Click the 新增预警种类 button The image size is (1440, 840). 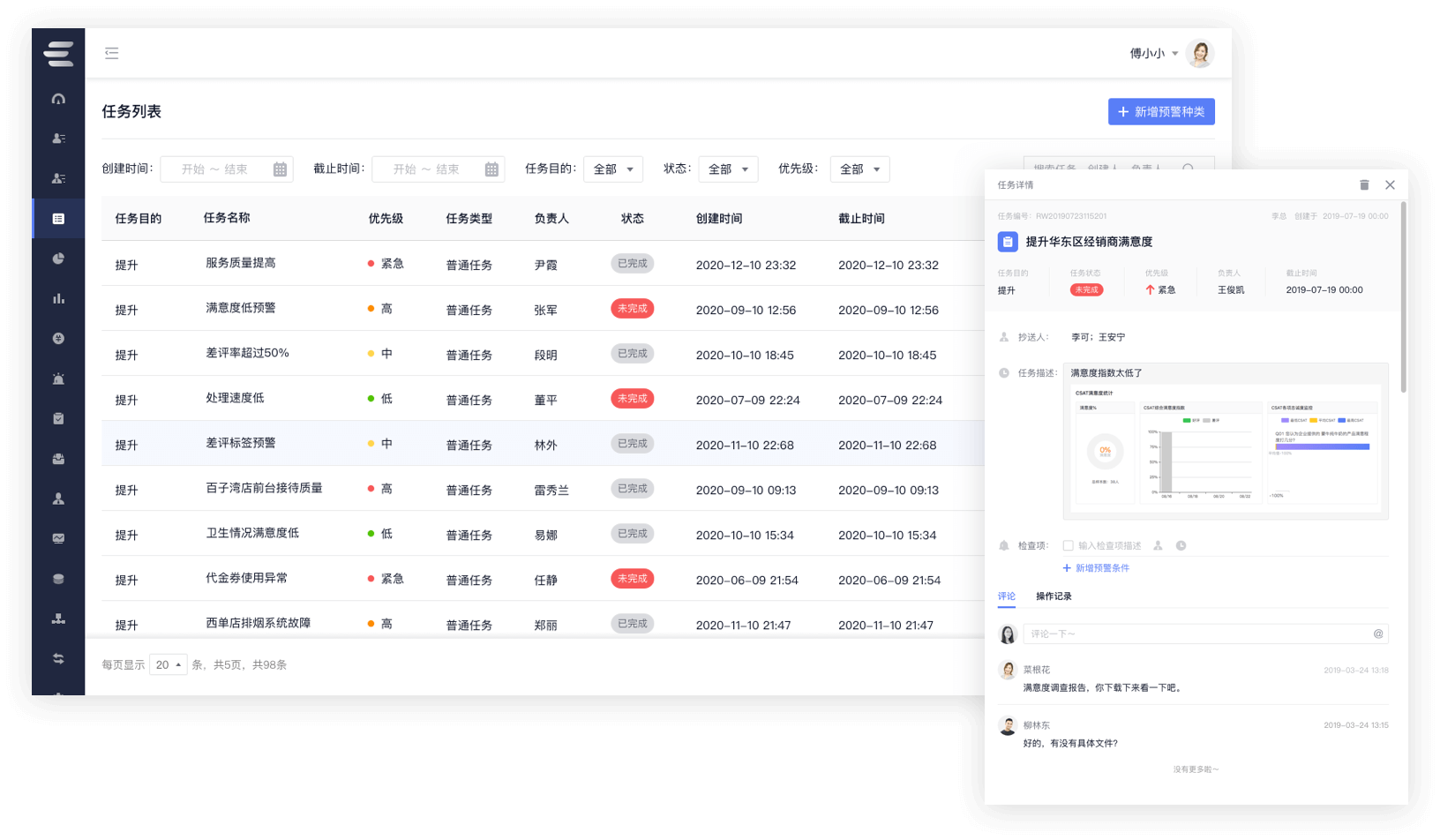coord(1161,112)
